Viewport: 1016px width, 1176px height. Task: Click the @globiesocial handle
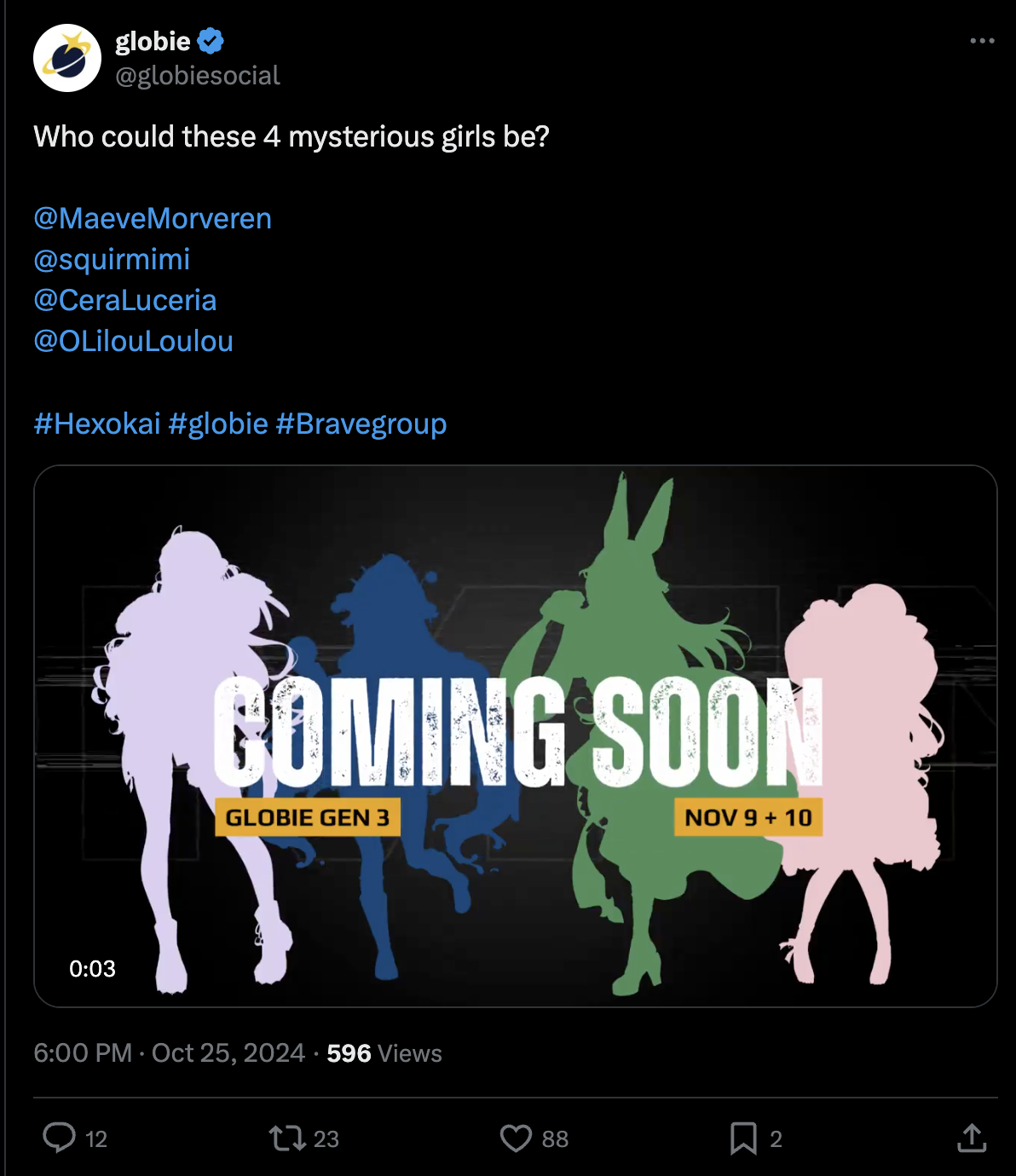pos(198,75)
